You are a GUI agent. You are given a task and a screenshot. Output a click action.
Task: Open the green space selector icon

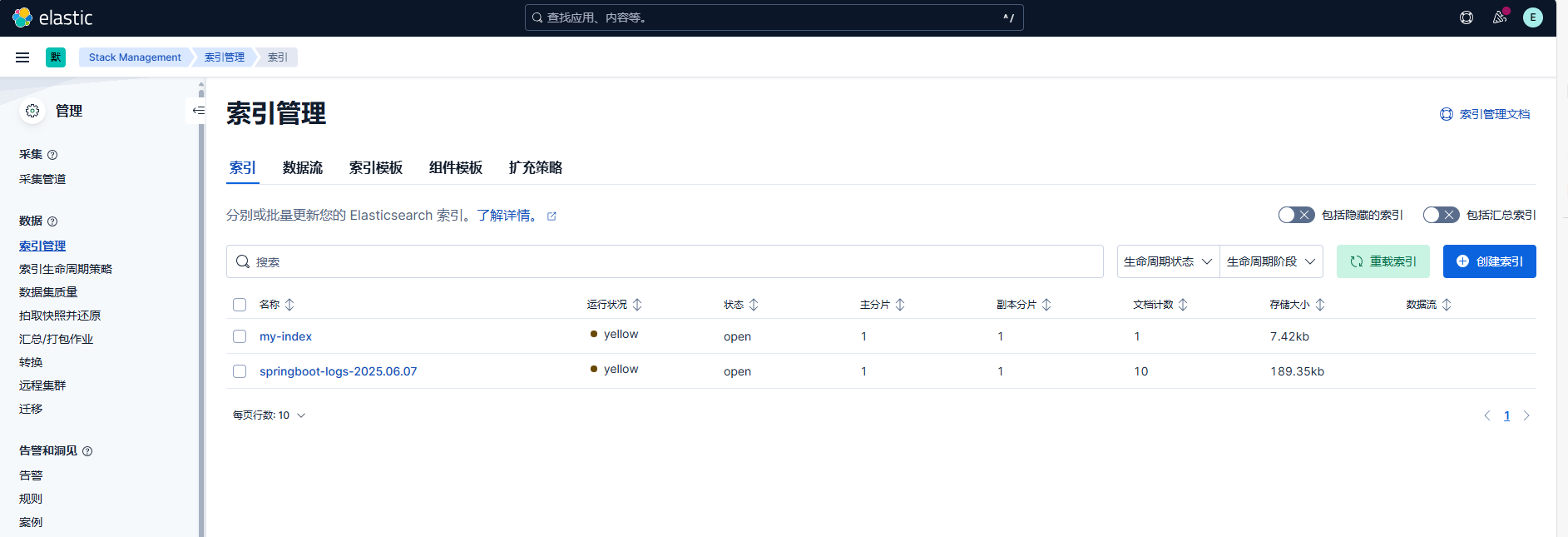click(x=56, y=57)
